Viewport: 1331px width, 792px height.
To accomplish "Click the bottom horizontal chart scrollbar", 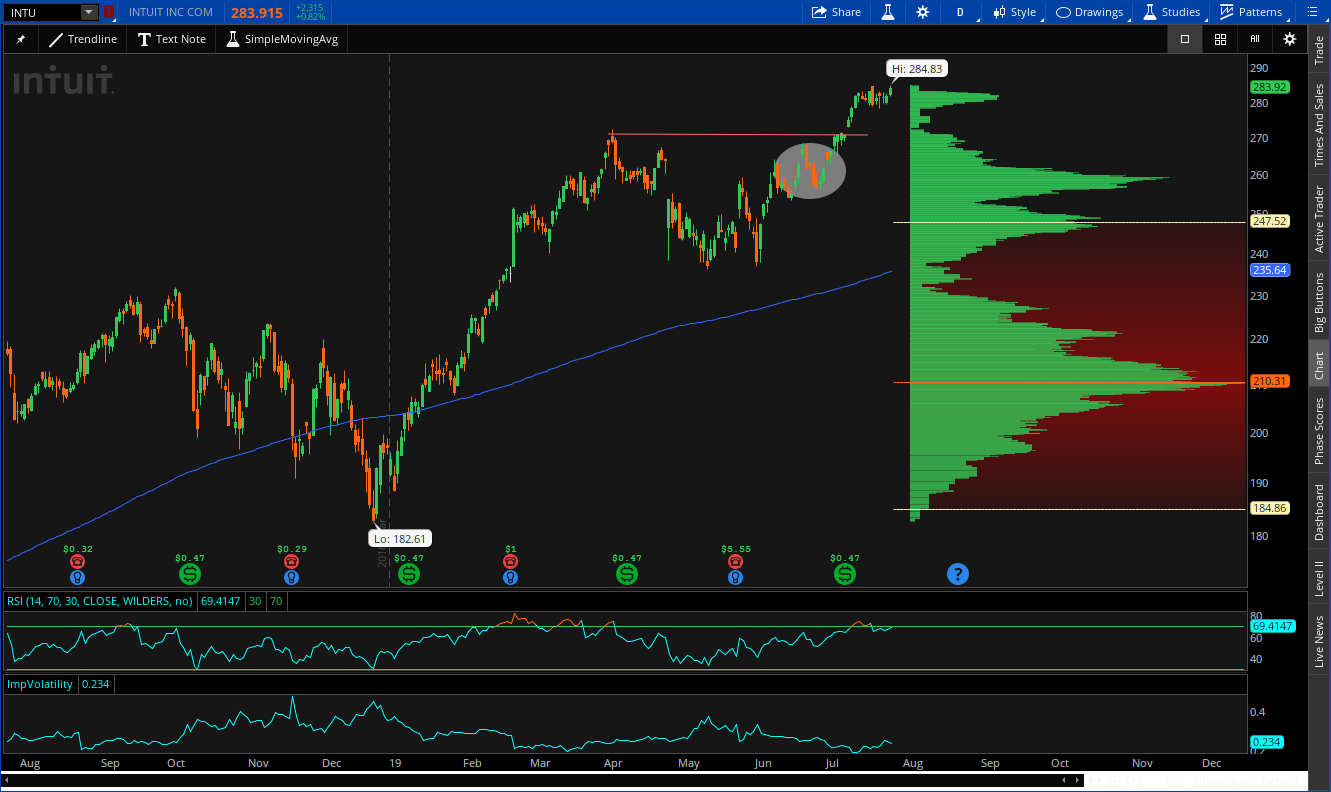I will click(x=540, y=779).
